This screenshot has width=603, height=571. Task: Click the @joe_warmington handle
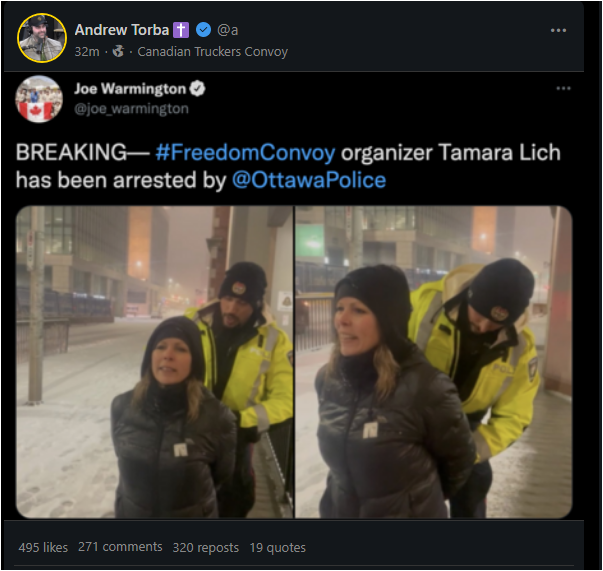click(132, 109)
